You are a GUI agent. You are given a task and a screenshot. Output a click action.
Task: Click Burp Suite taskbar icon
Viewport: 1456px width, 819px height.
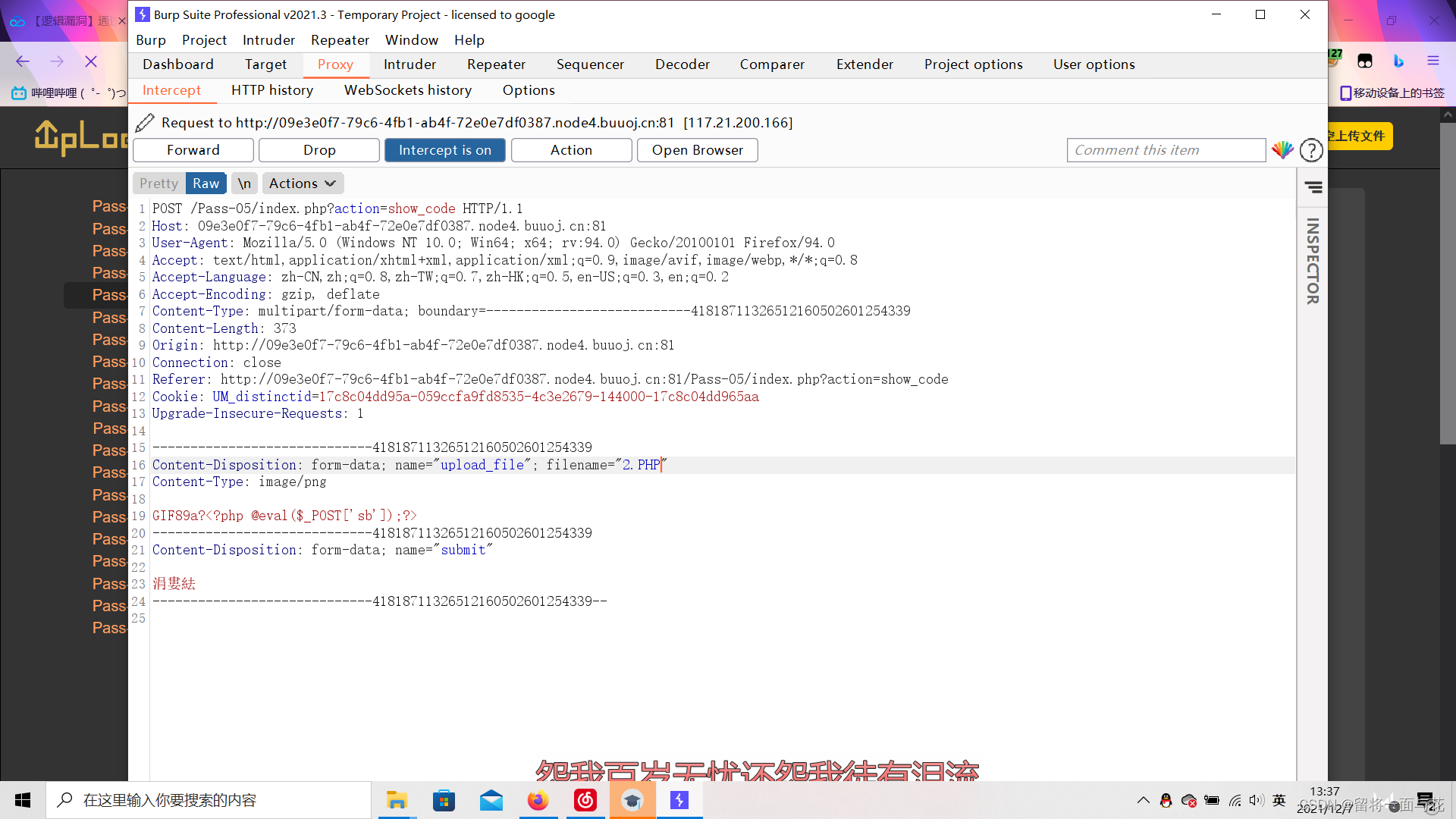(x=679, y=800)
